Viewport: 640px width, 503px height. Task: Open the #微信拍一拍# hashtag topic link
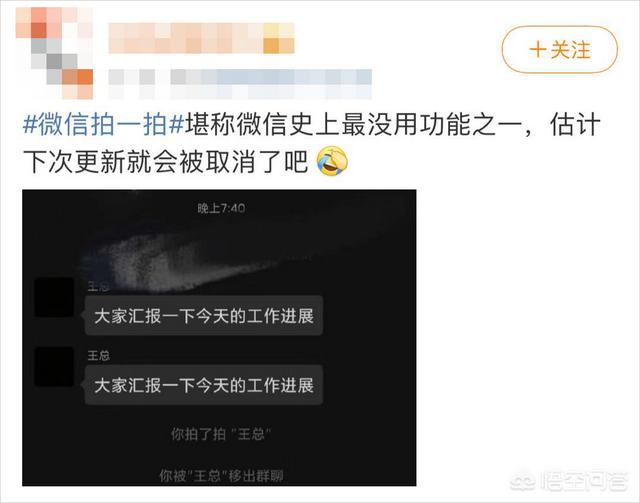(104, 125)
